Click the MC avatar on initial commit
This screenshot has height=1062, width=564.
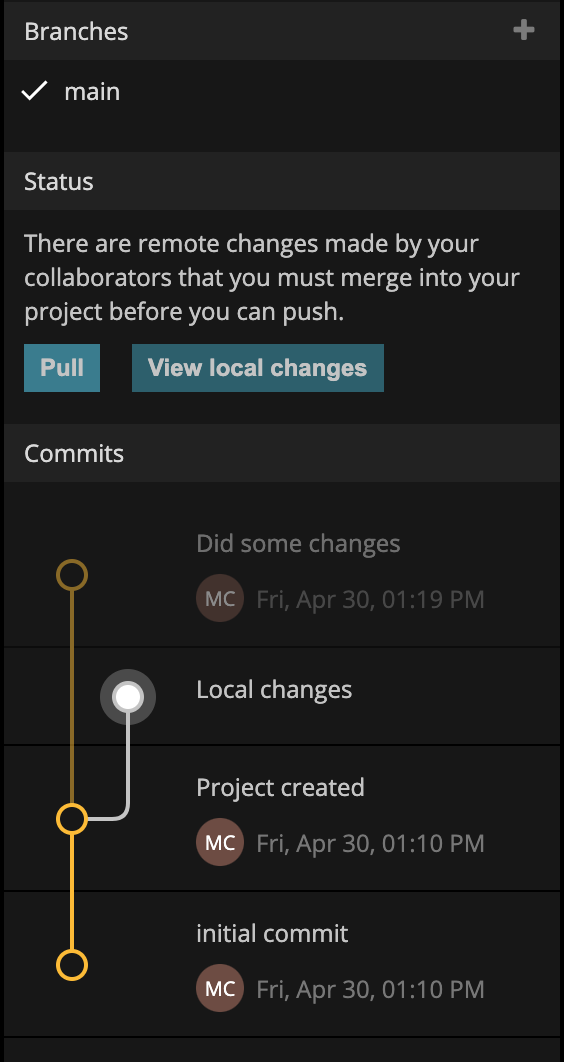click(x=220, y=988)
